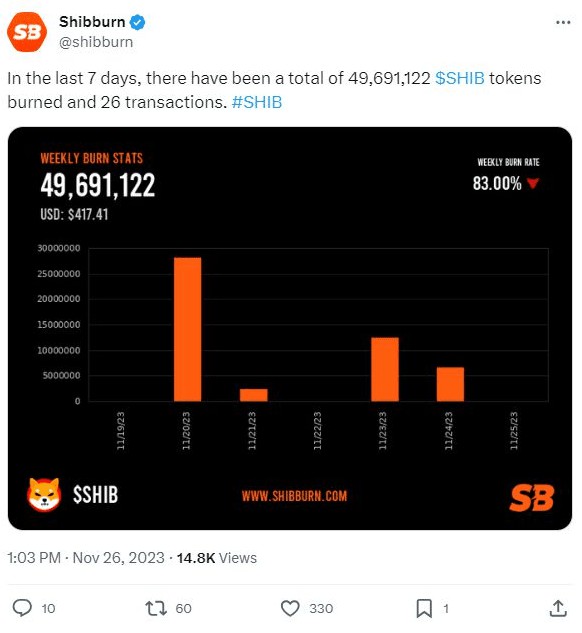Like the post with heart icon
Image resolution: width=582 pixels, height=633 pixels.
[x=290, y=608]
